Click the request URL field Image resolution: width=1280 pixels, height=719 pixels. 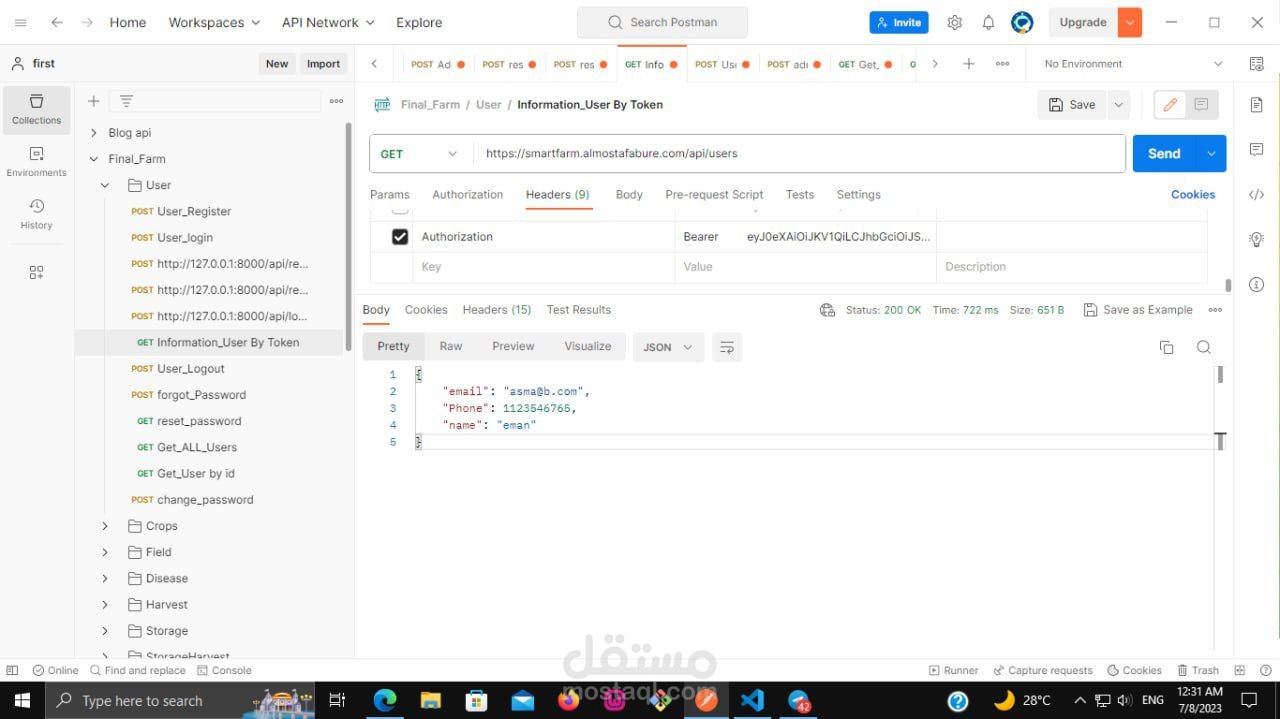pyautogui.click(x=799, y=154)
